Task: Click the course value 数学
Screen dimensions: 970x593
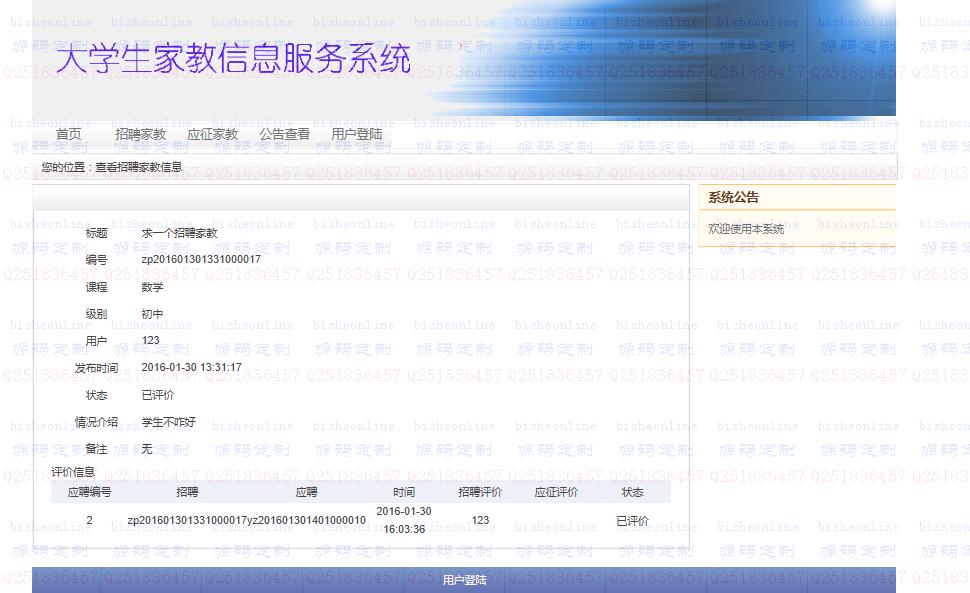Action: pyautogui.click(x=152, y=287)
